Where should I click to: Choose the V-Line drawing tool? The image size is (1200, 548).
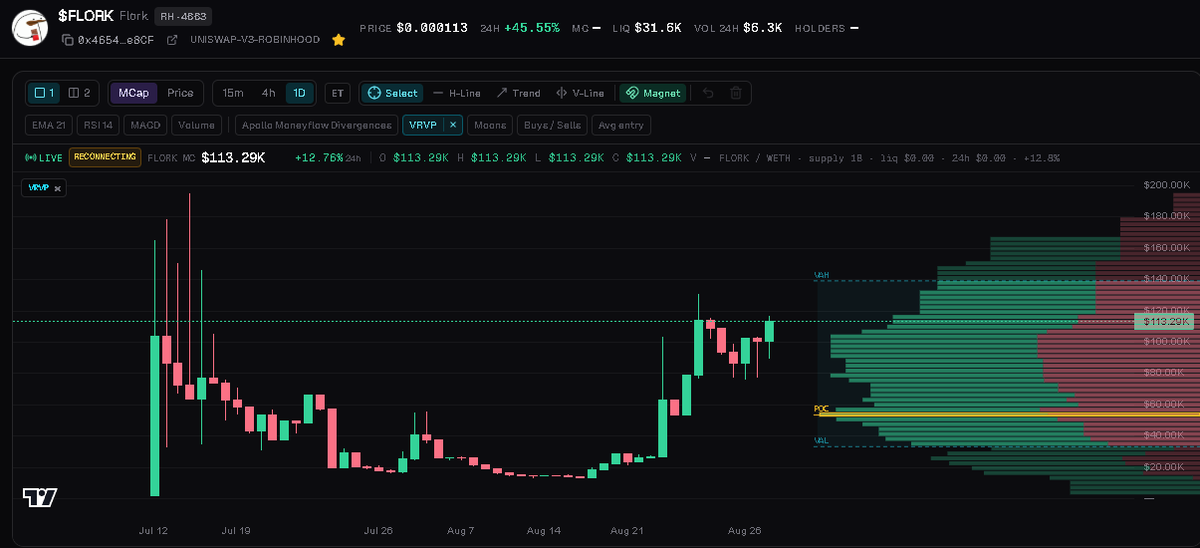(580, 93)
